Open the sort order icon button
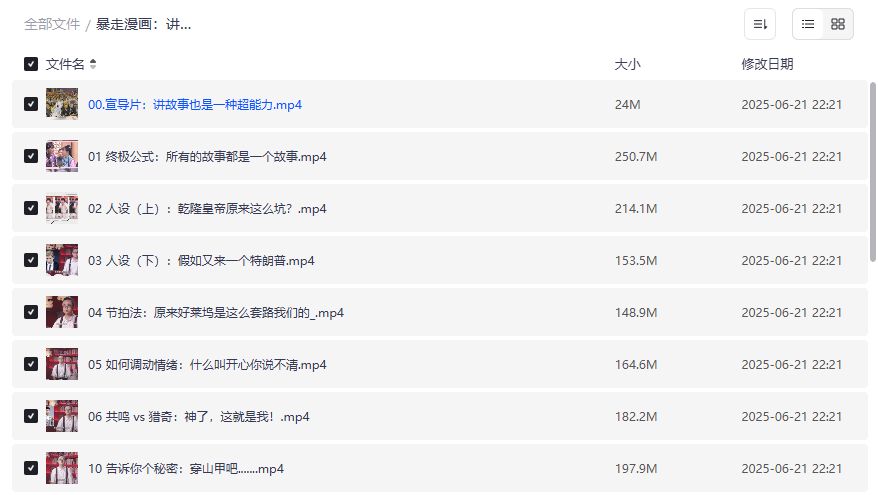 (759, 24)
